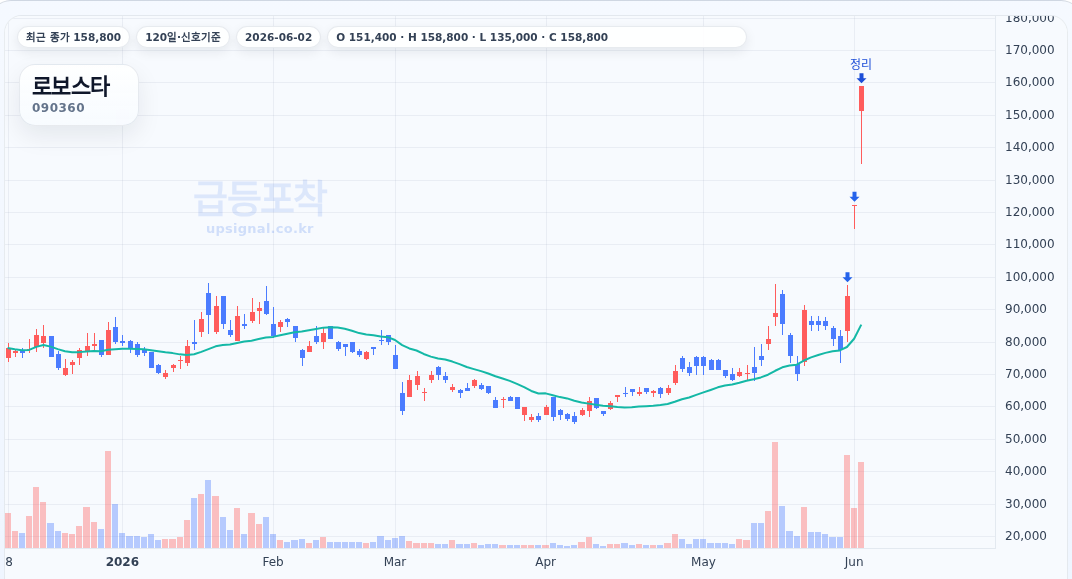This screenshot has width=1072, height=579.
Task: Click the Feb label on time axis
Action: tap(273, 561)
